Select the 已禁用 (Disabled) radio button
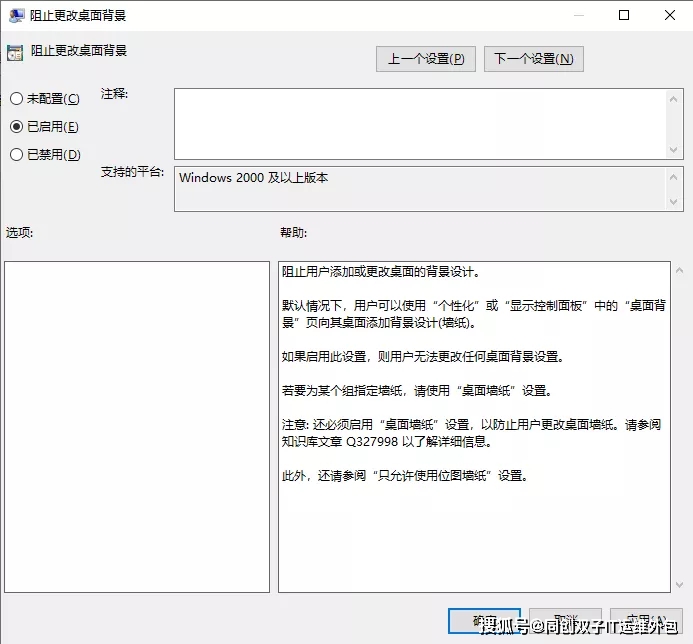Image resolution: width=693 pixels, height=644 pixels. 16,155
